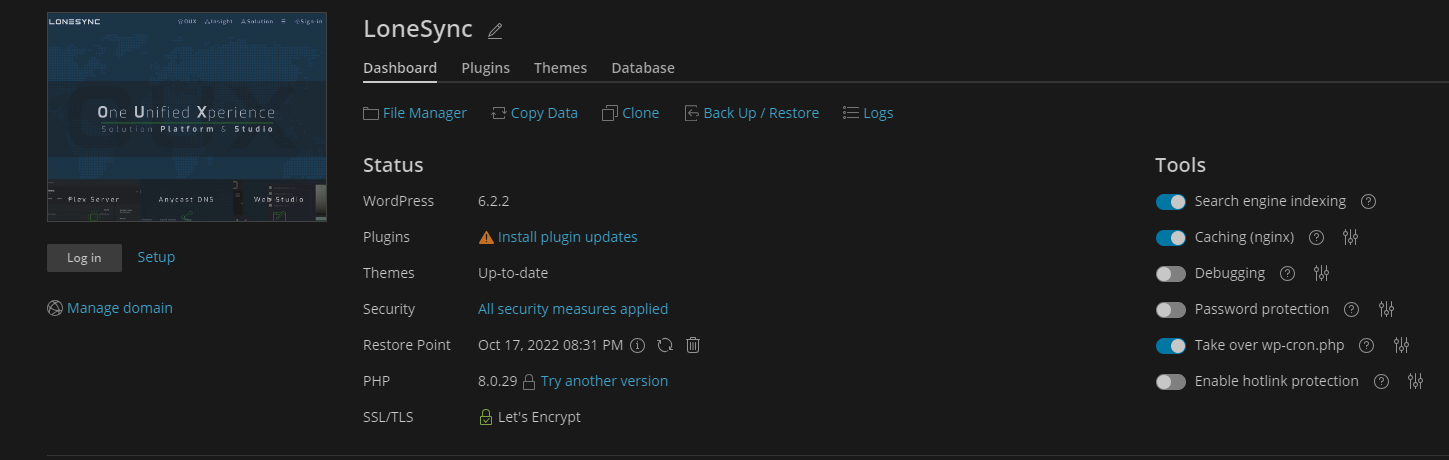
Task: Disable Search engine indexing toggle
Action: coord(1170,202)
